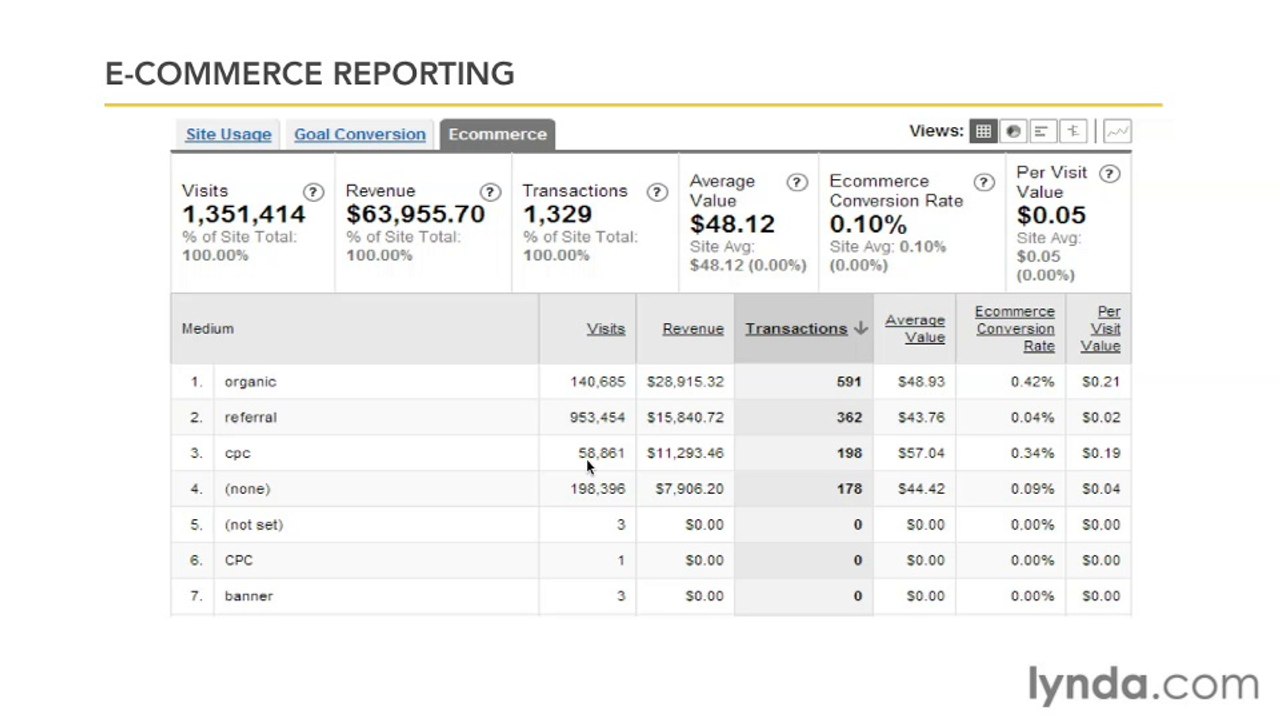
Task: Switch to the pie chart view
Action: point(1013,131)
